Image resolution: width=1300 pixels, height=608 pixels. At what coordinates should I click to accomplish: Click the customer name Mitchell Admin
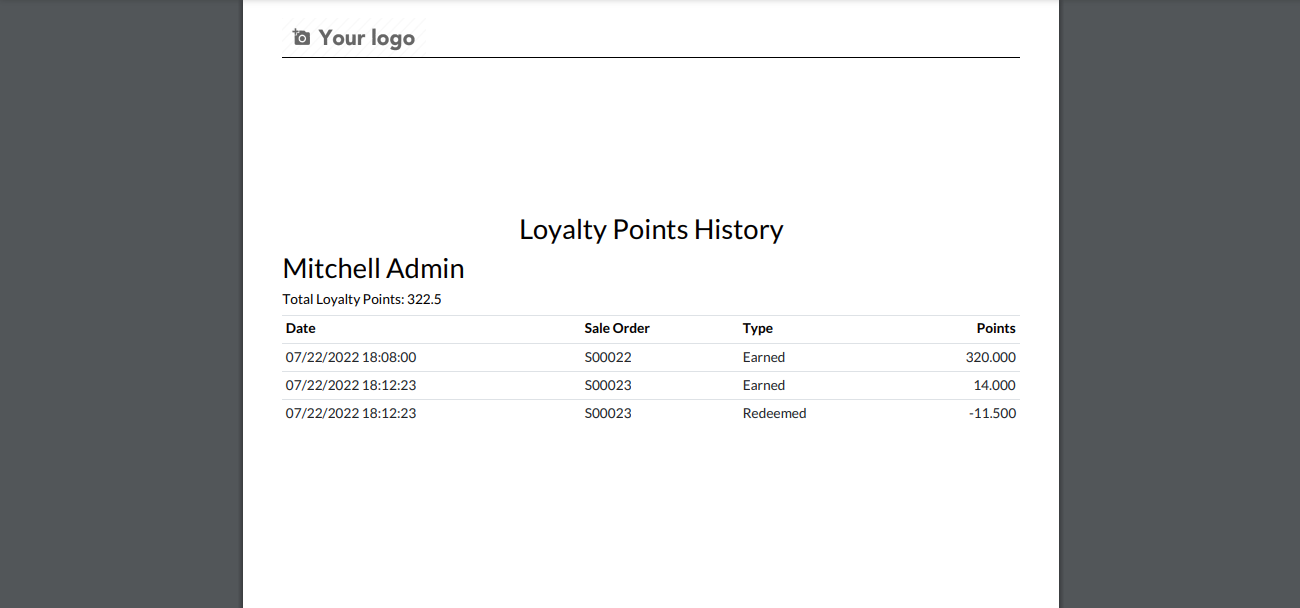click(373, 268)
